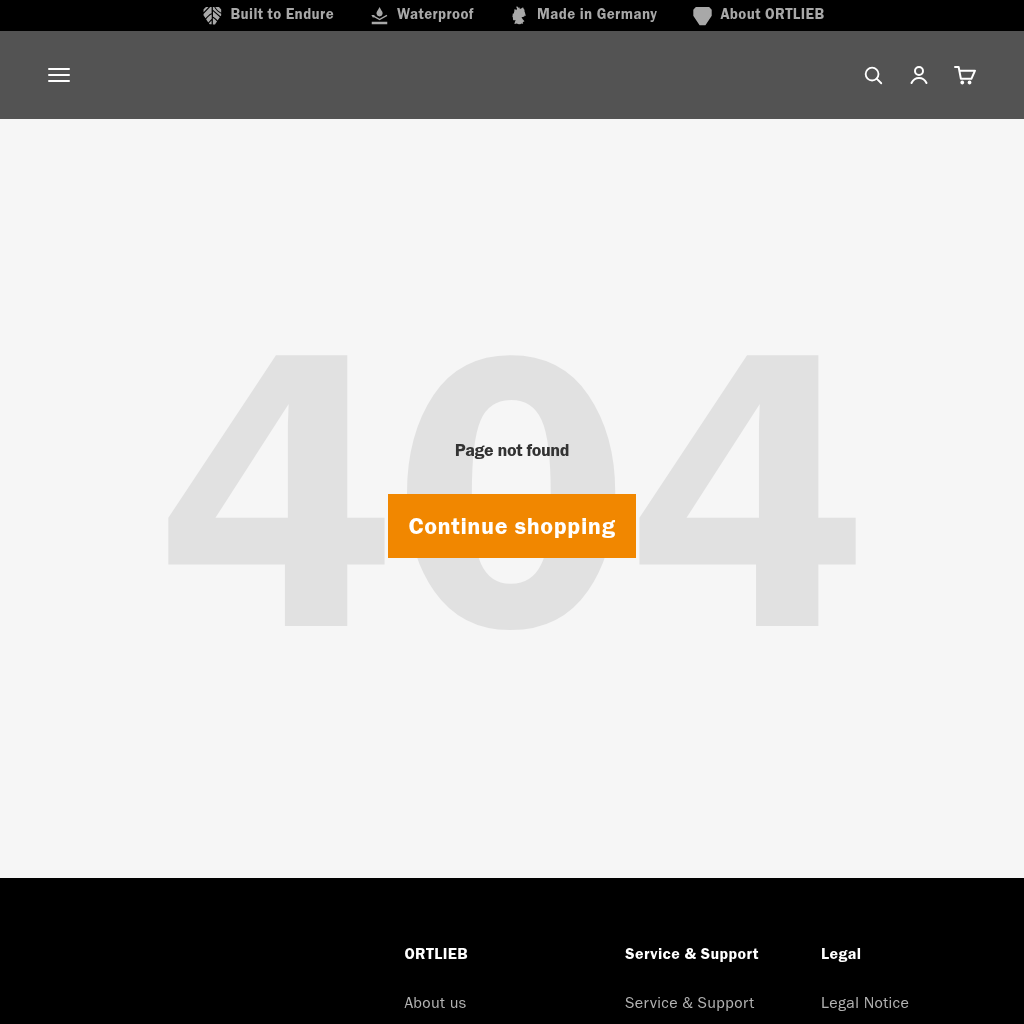
Task: Open the Built to Endure text link
Action: [x=282, y=14]
